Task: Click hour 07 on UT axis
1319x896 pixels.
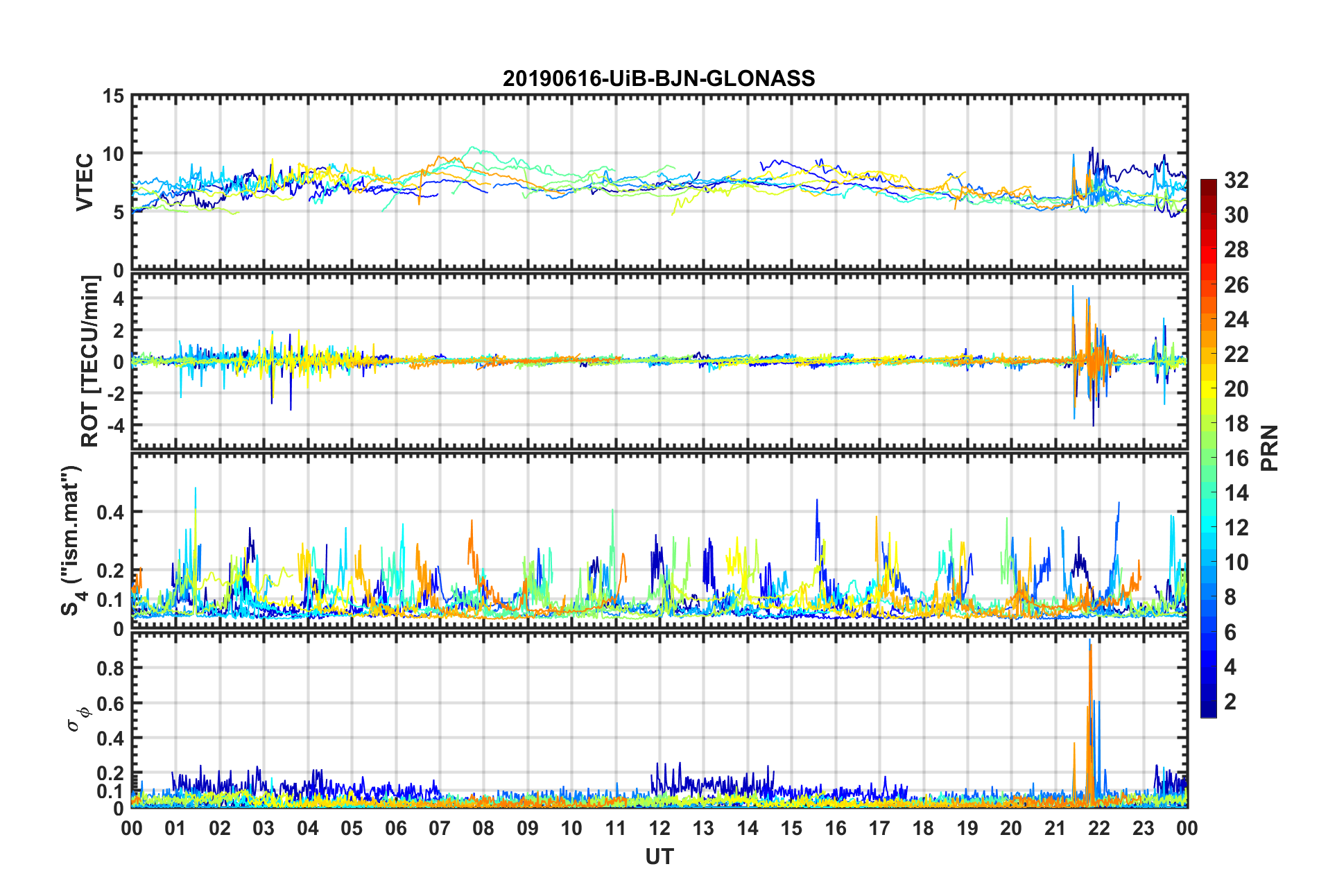Action: pos(440,828)
